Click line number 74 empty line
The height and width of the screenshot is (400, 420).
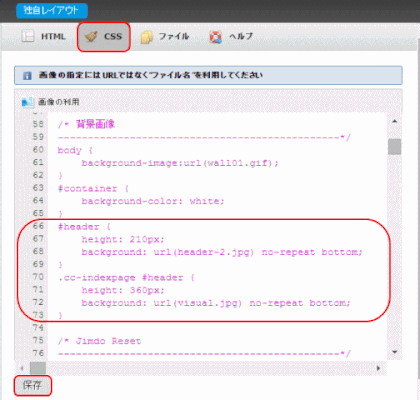click(38, 328)
